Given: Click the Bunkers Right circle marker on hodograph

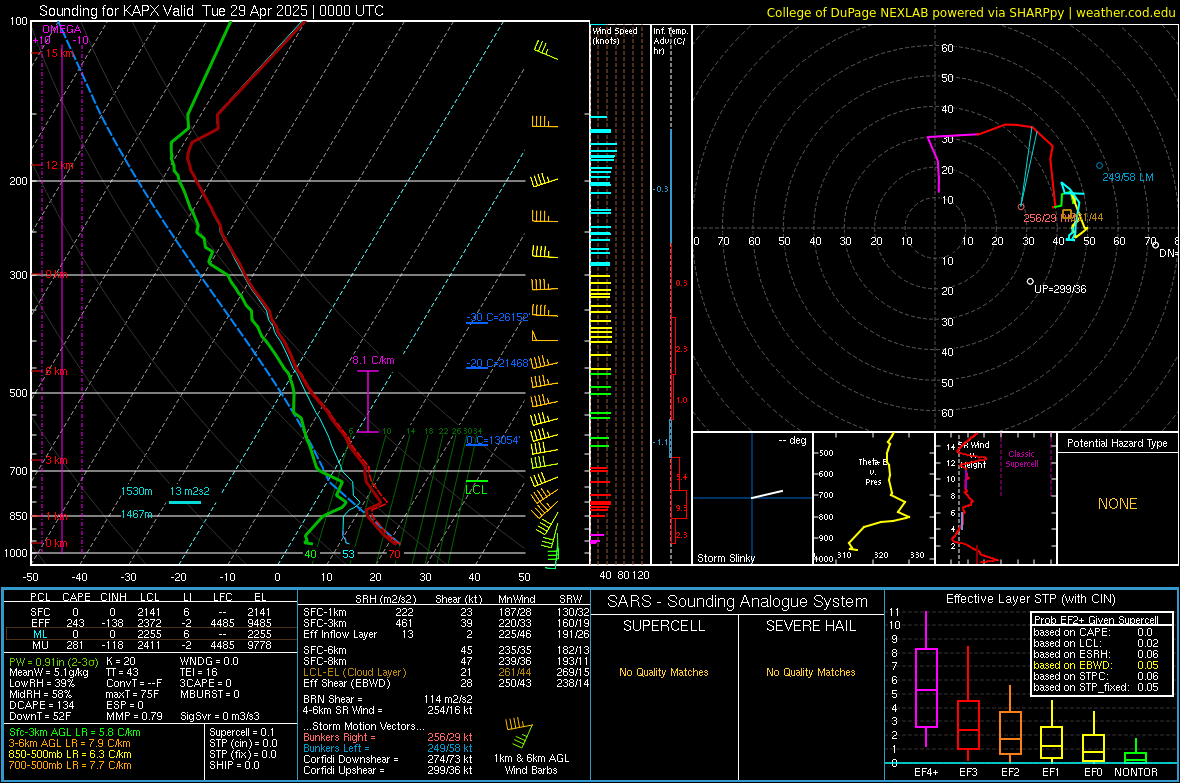Looking at the screenshot, I should click(1021, 206).
